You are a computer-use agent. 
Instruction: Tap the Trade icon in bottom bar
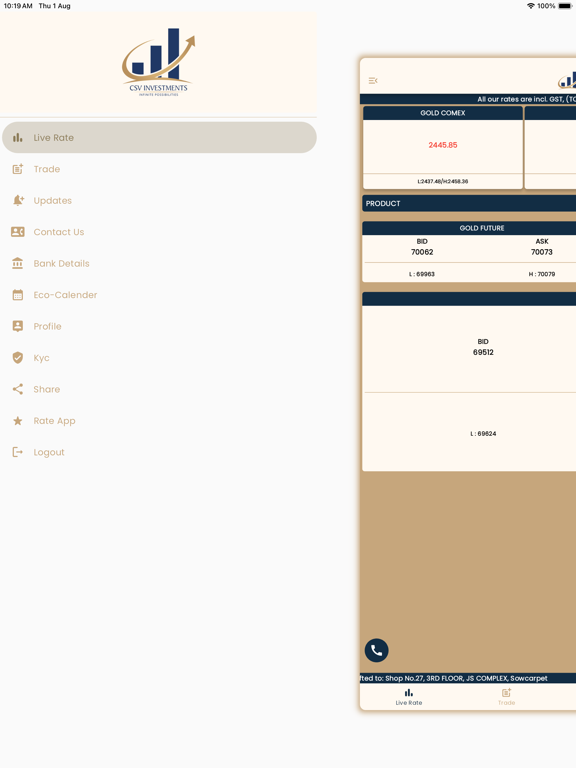506,692
